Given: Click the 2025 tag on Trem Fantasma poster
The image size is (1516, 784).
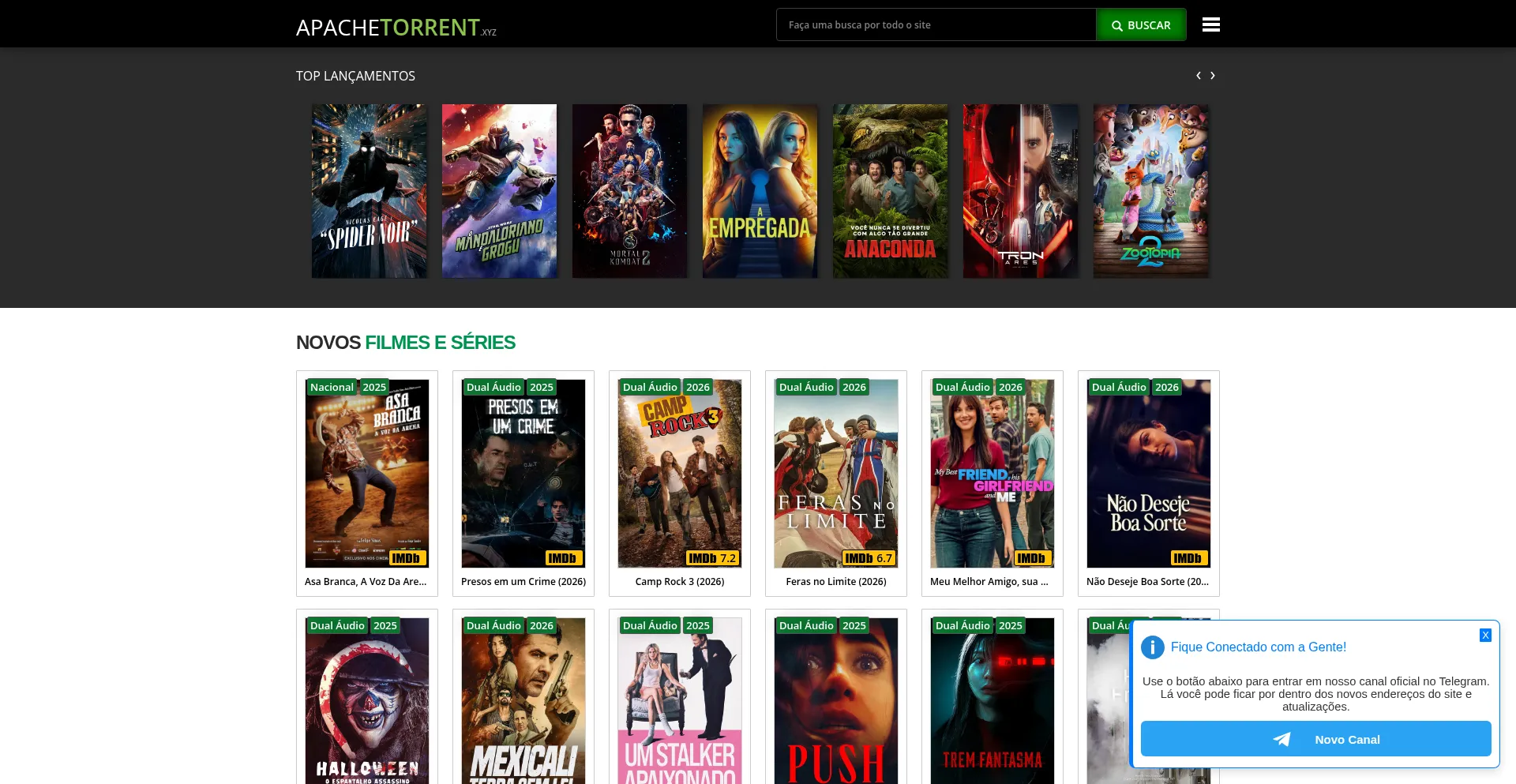Looking at the screenshot, I should (x=1011, y=626).
